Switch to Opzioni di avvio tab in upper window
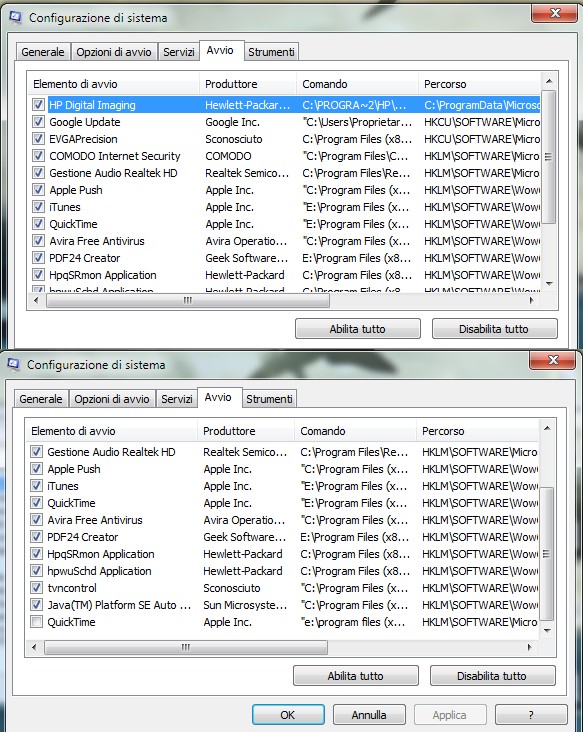Image resolution: width=583 pixels, height=732 pixels. 114,52
